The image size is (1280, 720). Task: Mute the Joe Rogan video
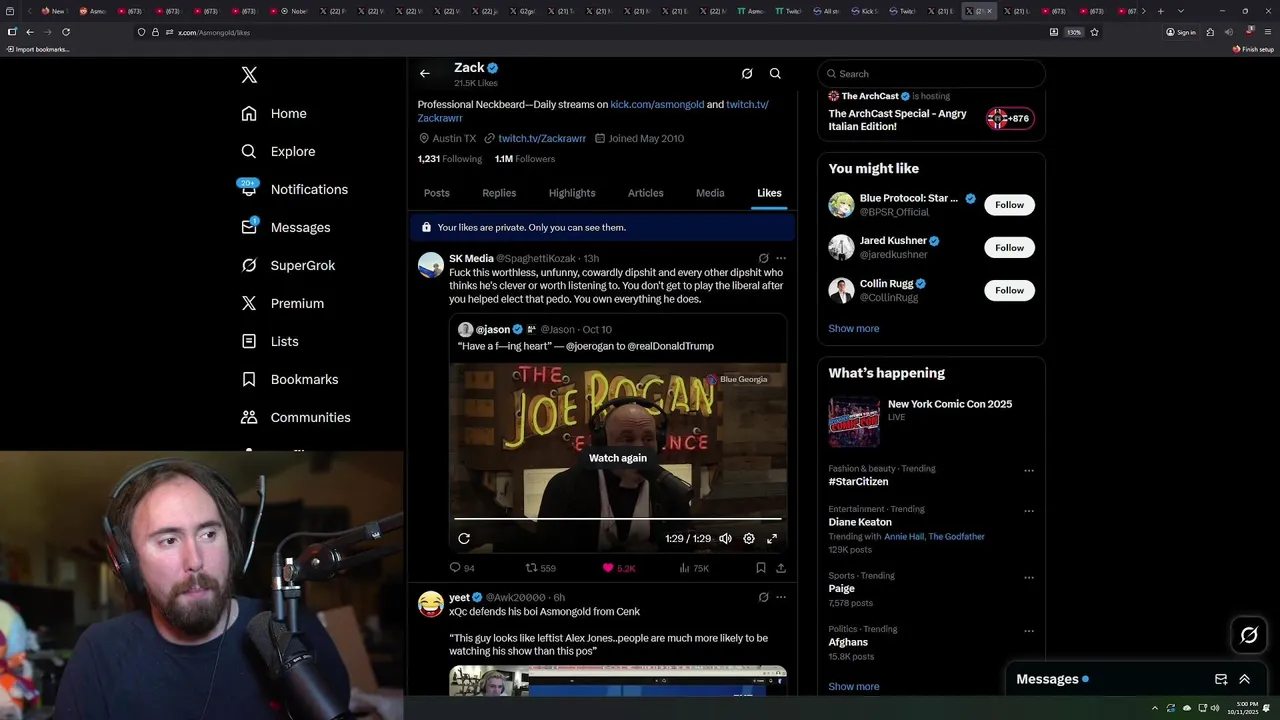click(726, 539)
